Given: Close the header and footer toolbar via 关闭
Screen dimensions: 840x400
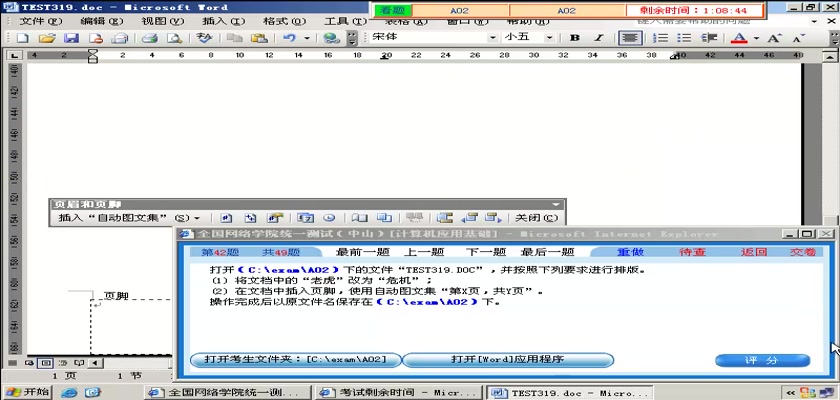Looking at the screenshot, I should 536,218.
